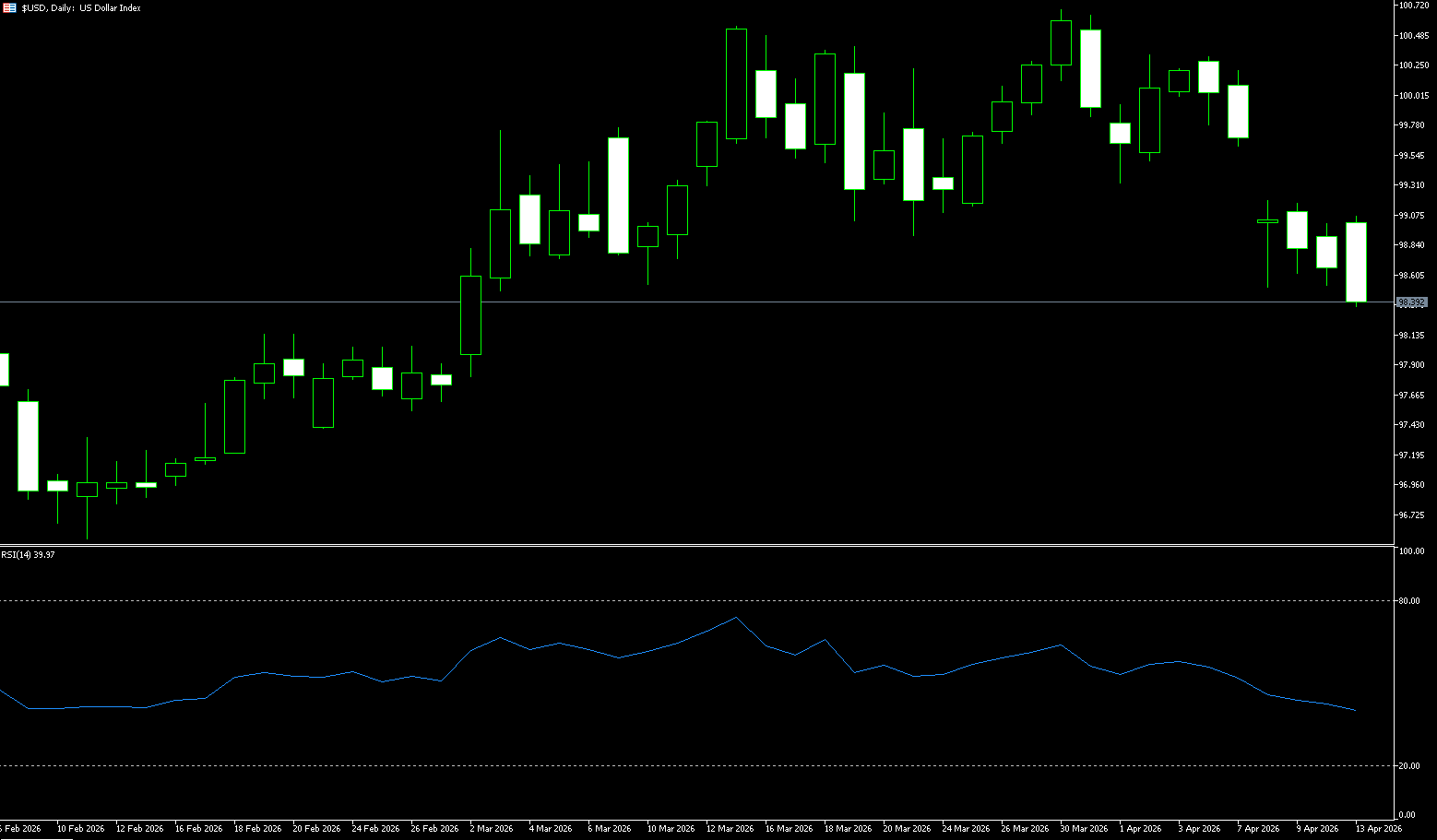Select the 99.075 price scale value
This screenshot has height=840, width=1437.
click(x=1411, y=216)
